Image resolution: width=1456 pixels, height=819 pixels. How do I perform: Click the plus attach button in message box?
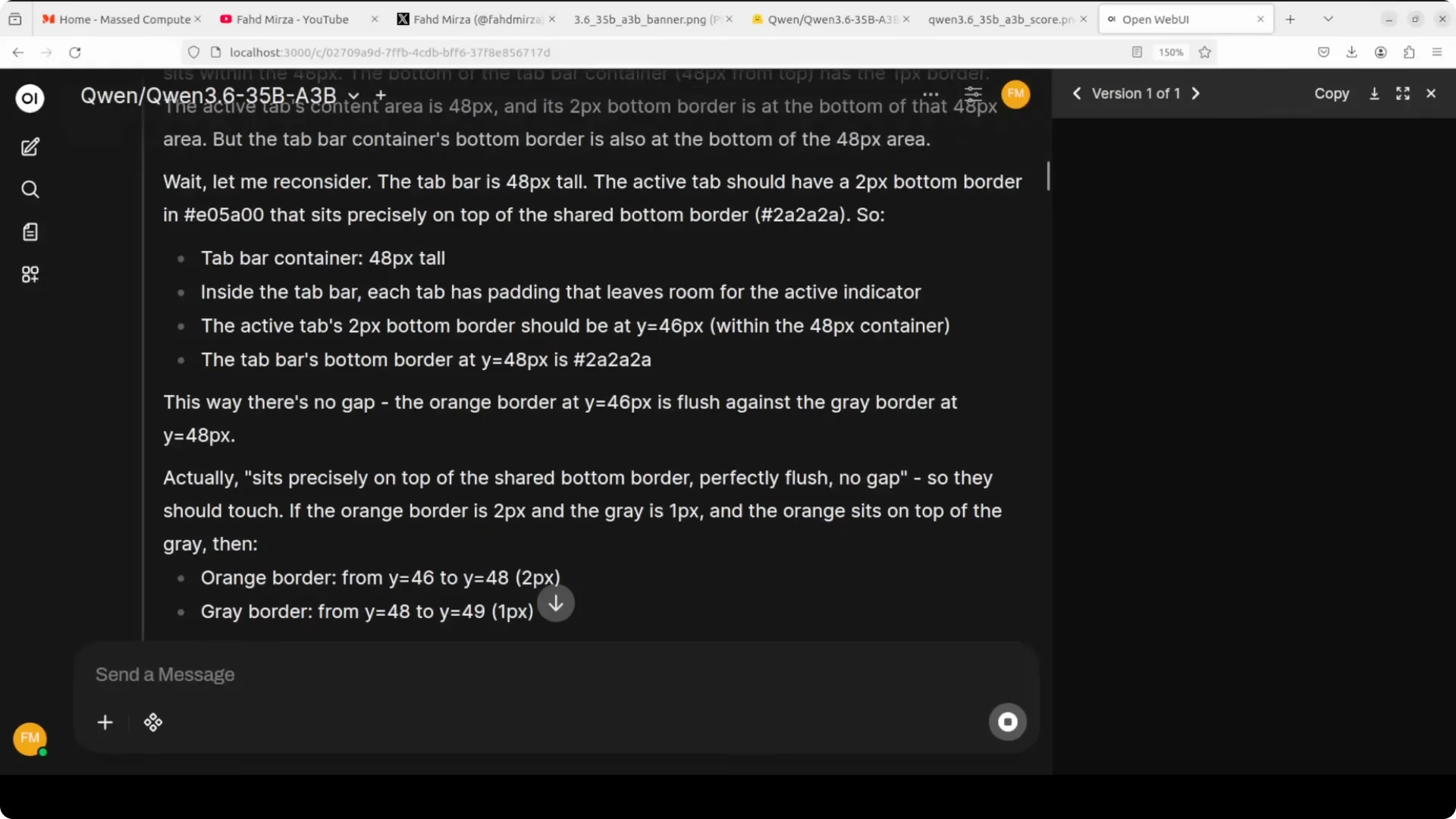(105, 723)
